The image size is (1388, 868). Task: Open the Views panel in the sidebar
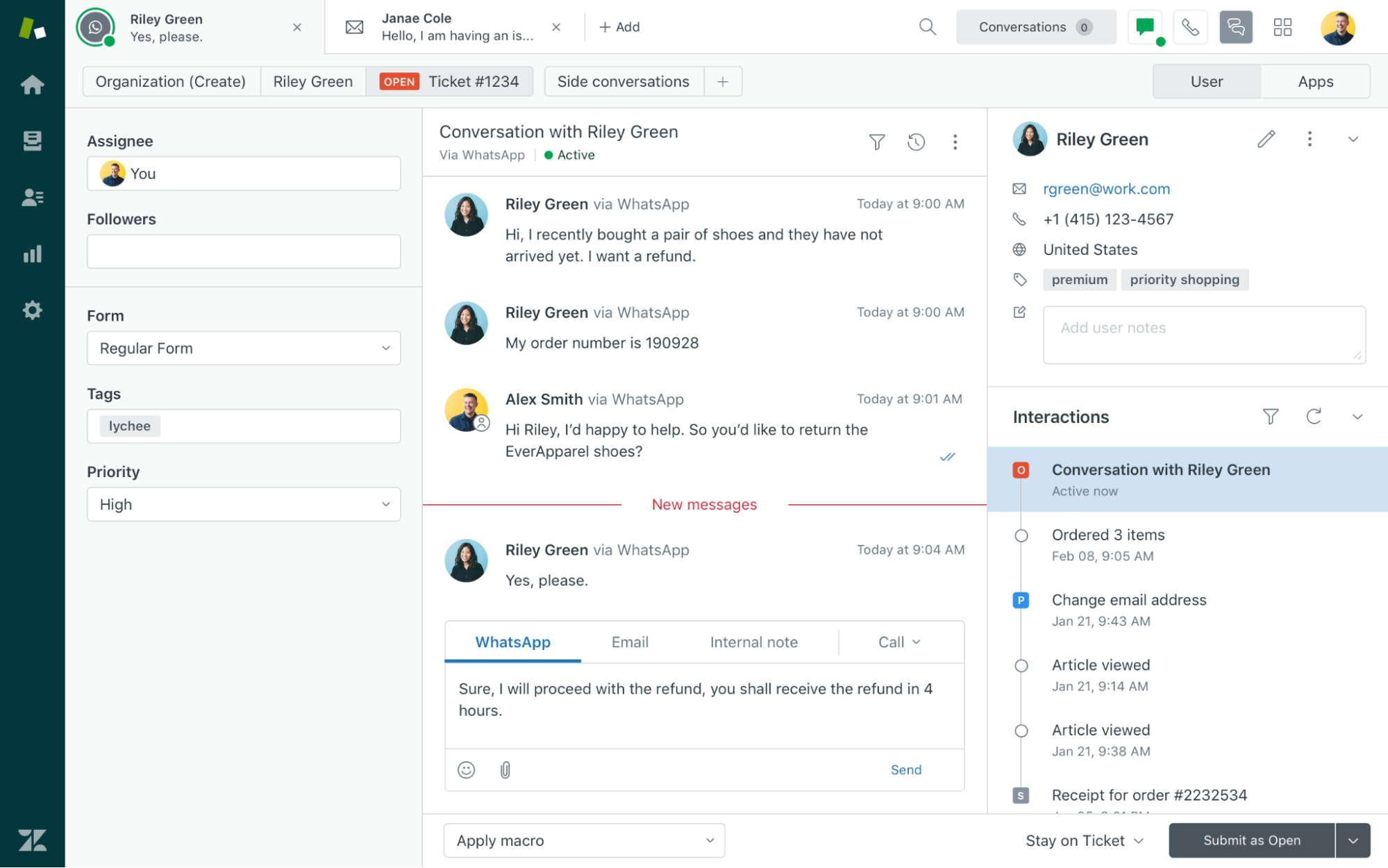(x=32, y=141)
